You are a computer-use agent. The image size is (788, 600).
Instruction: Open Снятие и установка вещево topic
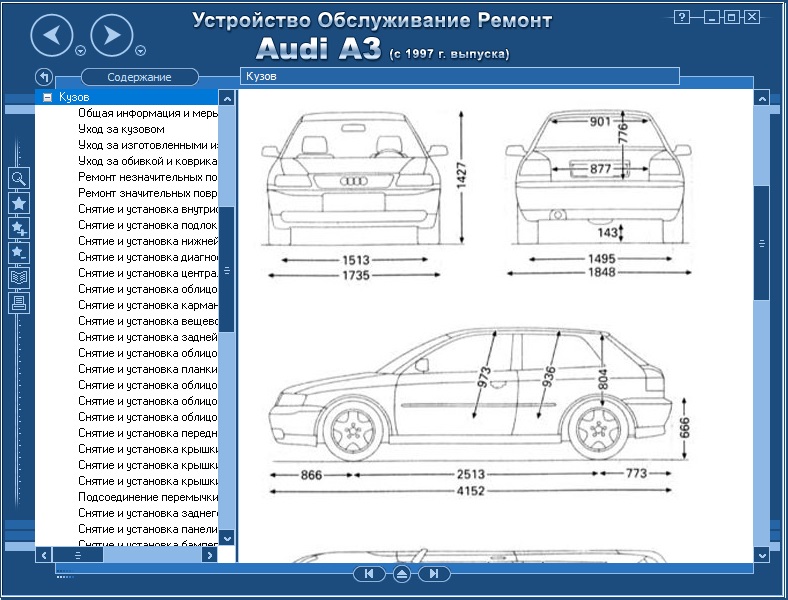(148, 321)
